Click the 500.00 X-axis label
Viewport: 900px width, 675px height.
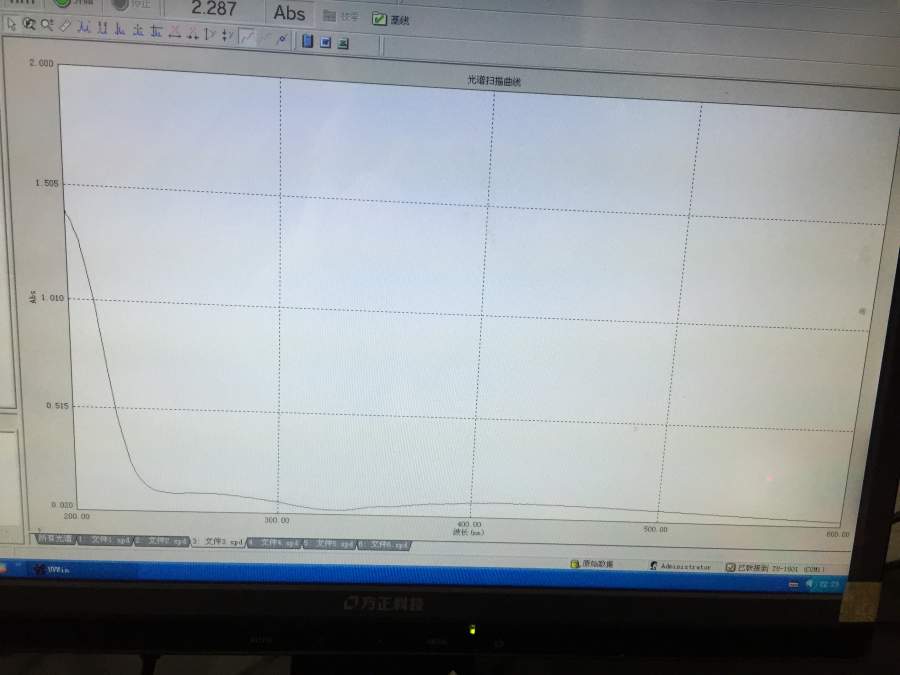pos(655,529)
